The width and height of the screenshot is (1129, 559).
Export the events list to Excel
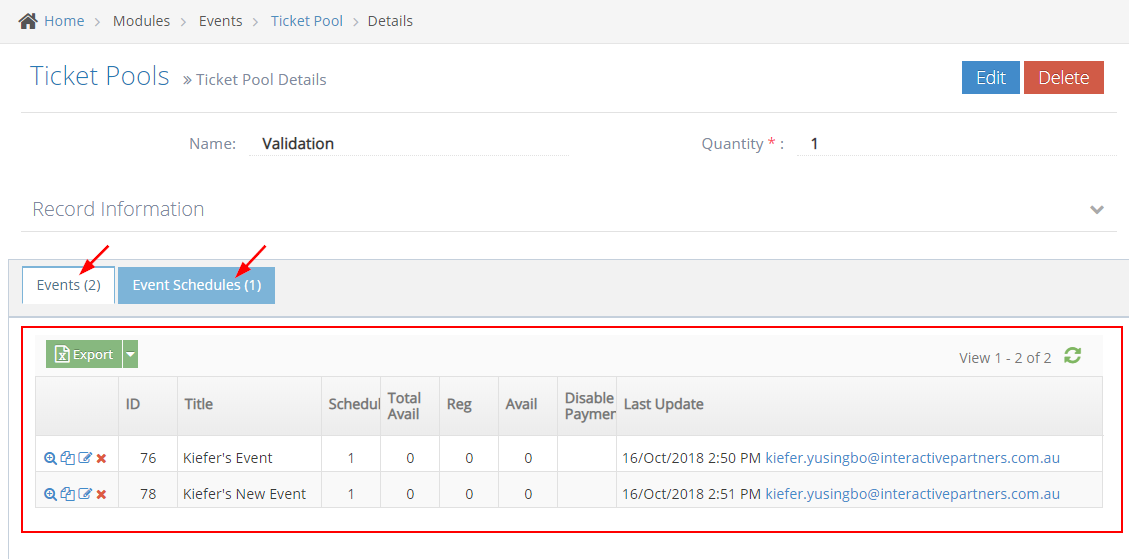coord(84,354)
